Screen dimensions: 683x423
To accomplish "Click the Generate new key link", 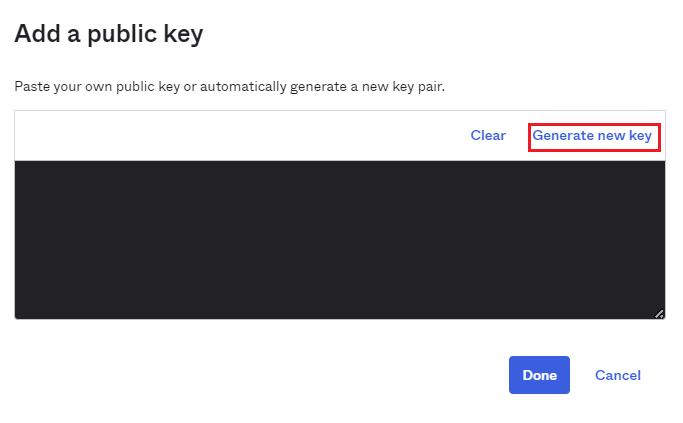I will point(592,136).
